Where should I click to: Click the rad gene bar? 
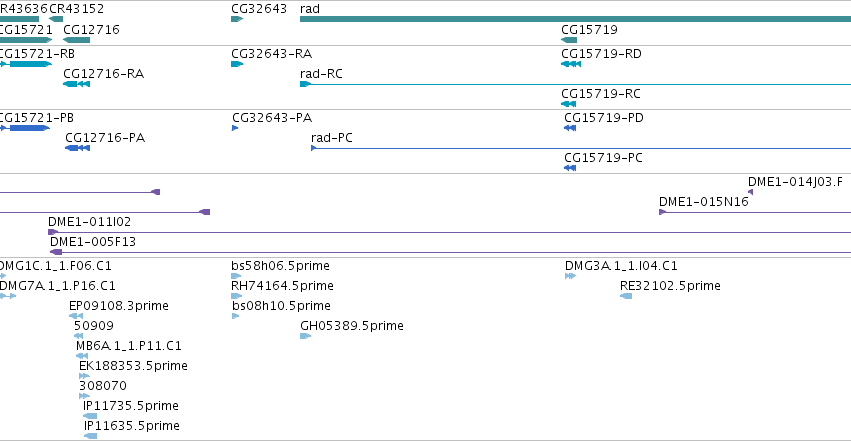(575, 19)
